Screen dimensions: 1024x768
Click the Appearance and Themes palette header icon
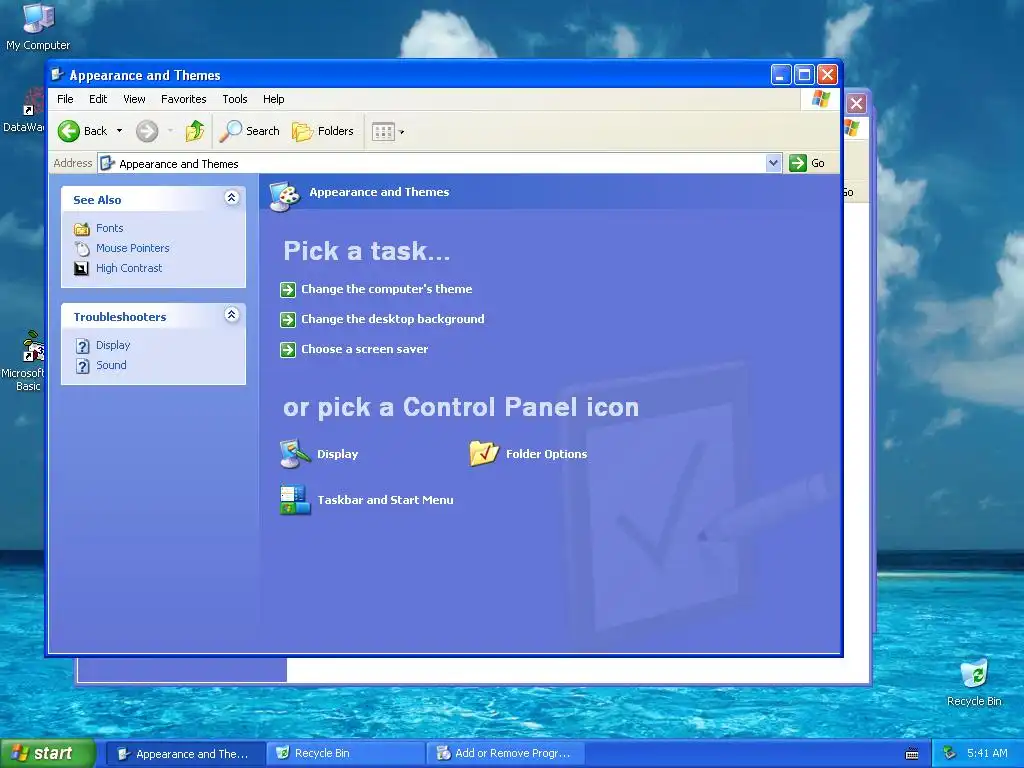(x=285, y=196)
